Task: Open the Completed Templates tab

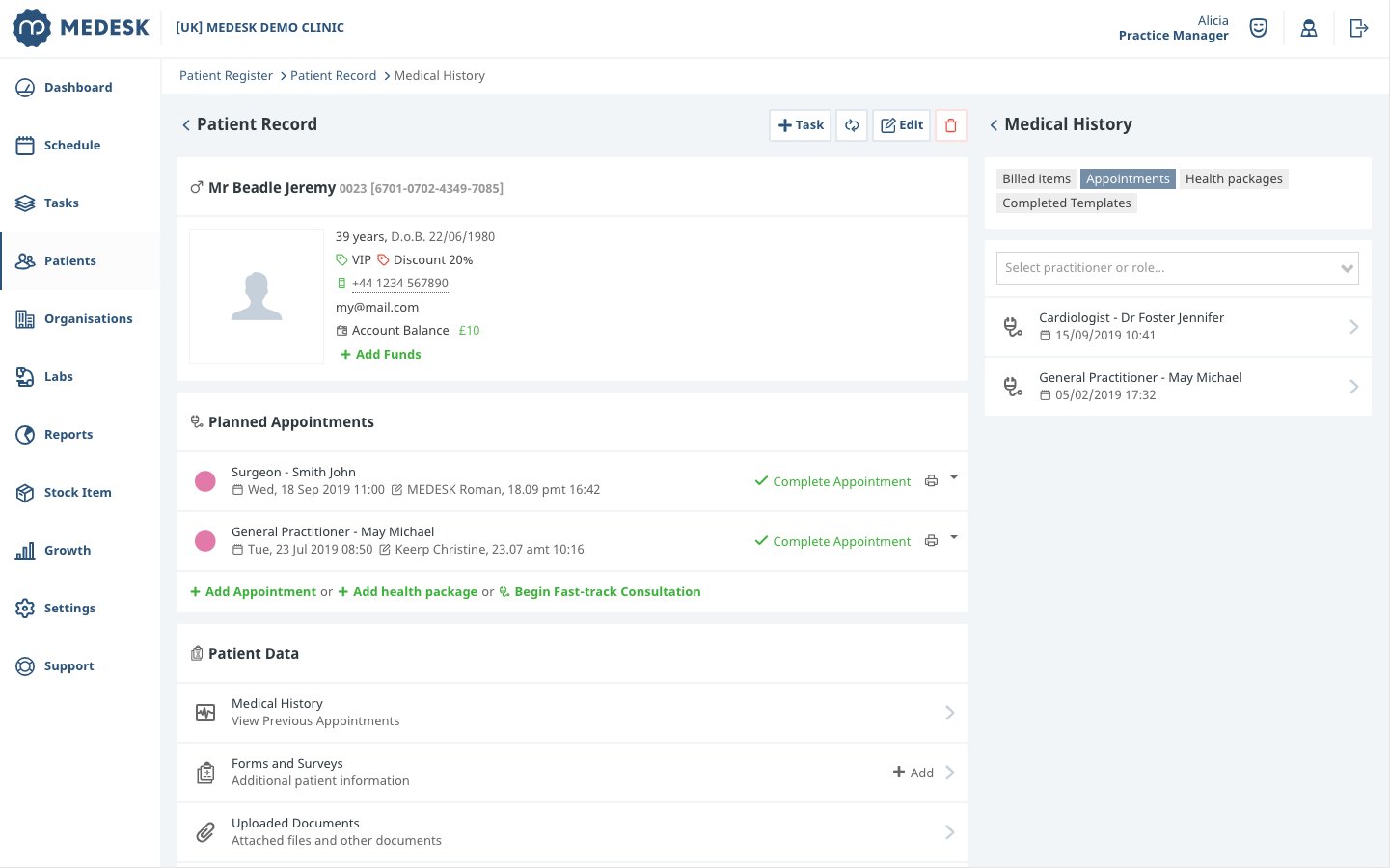Action: click(x=1066, y=203)
